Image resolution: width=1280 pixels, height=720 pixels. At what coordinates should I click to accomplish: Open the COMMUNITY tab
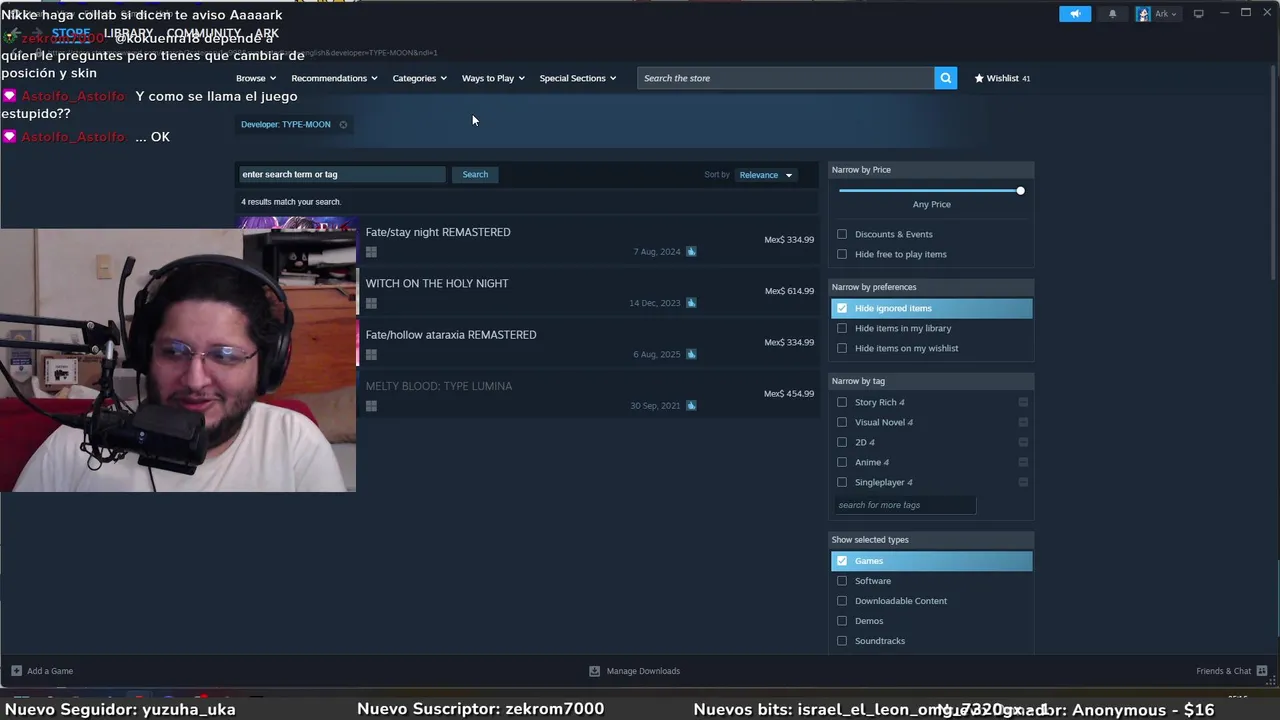point(204,33)
